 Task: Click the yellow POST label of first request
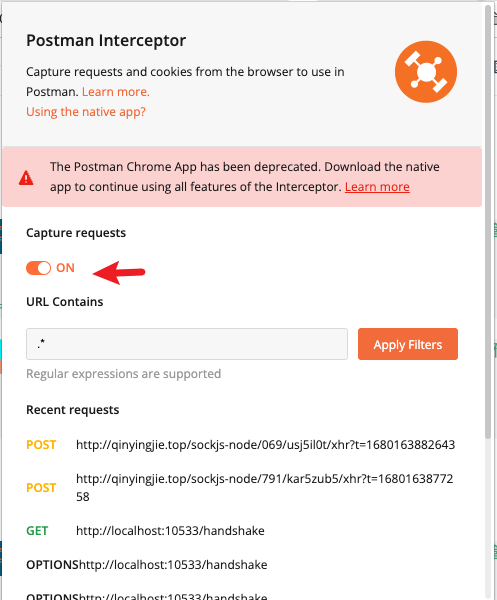coord(41,445)
